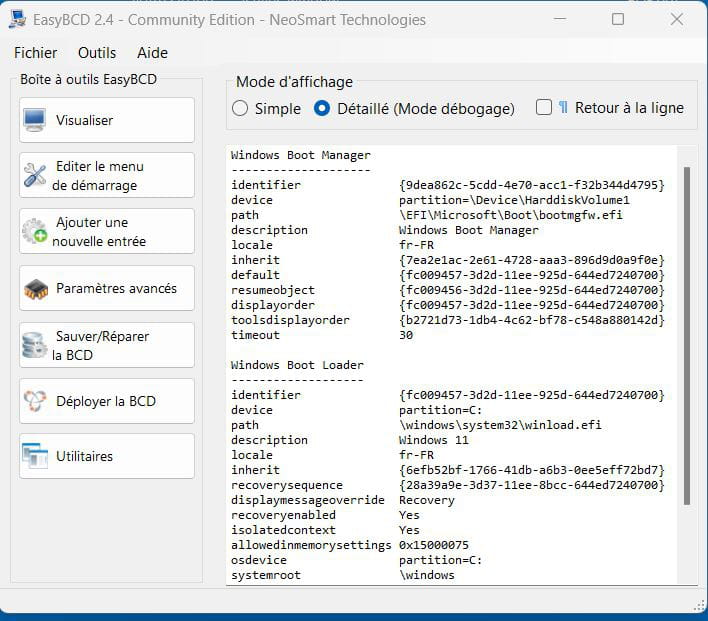Enable the Retour à la ligne checkbox
Viewport: 708px width, 621px height.
(x=544, y=107)
